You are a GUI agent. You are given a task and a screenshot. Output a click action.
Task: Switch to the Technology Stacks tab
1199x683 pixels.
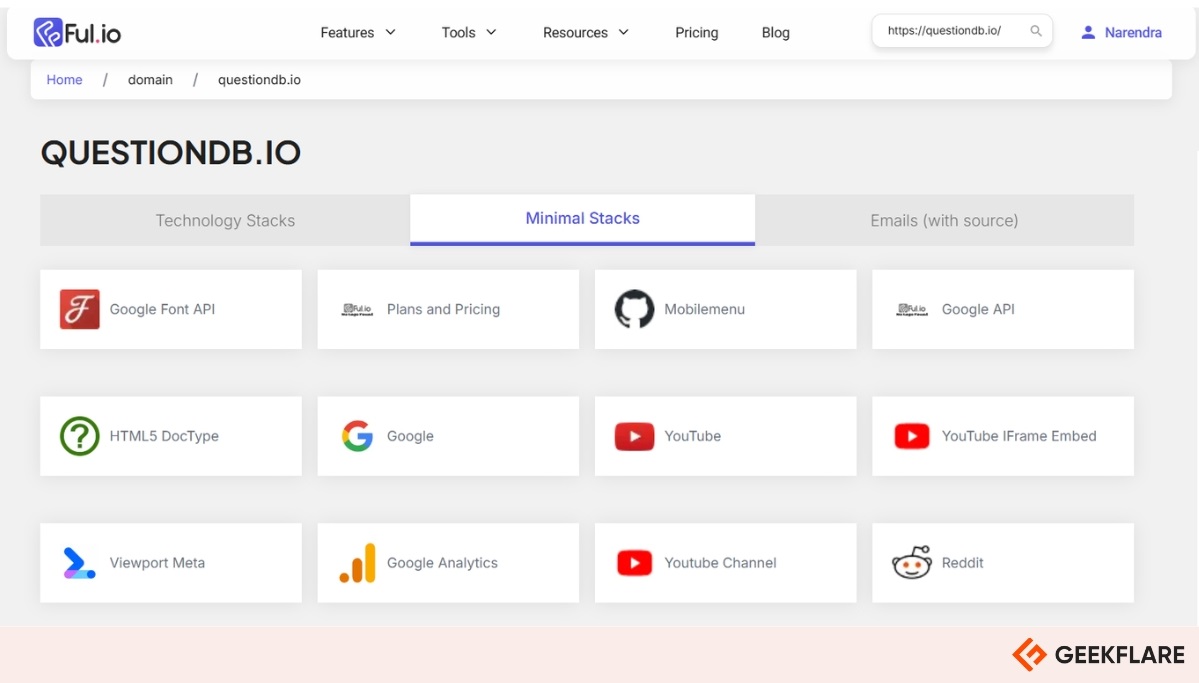(x=225, y=220)
